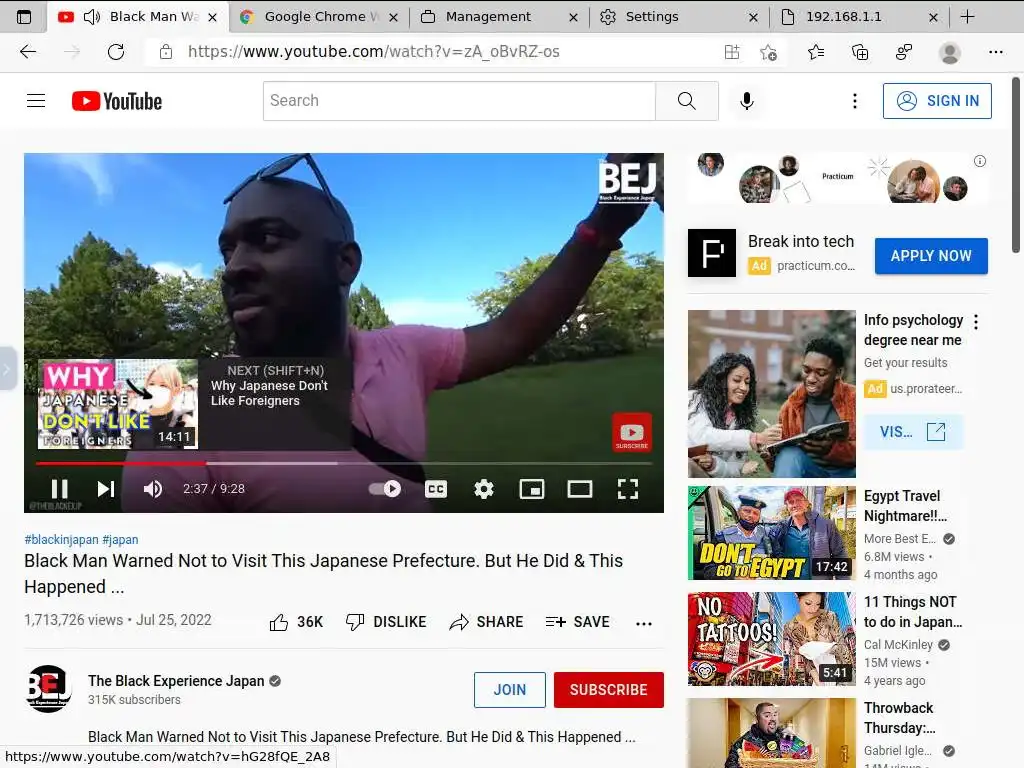Enter full screen mode icon
Screen dimensions: 1024x768
pyautogui.click(x=628, y=488)
